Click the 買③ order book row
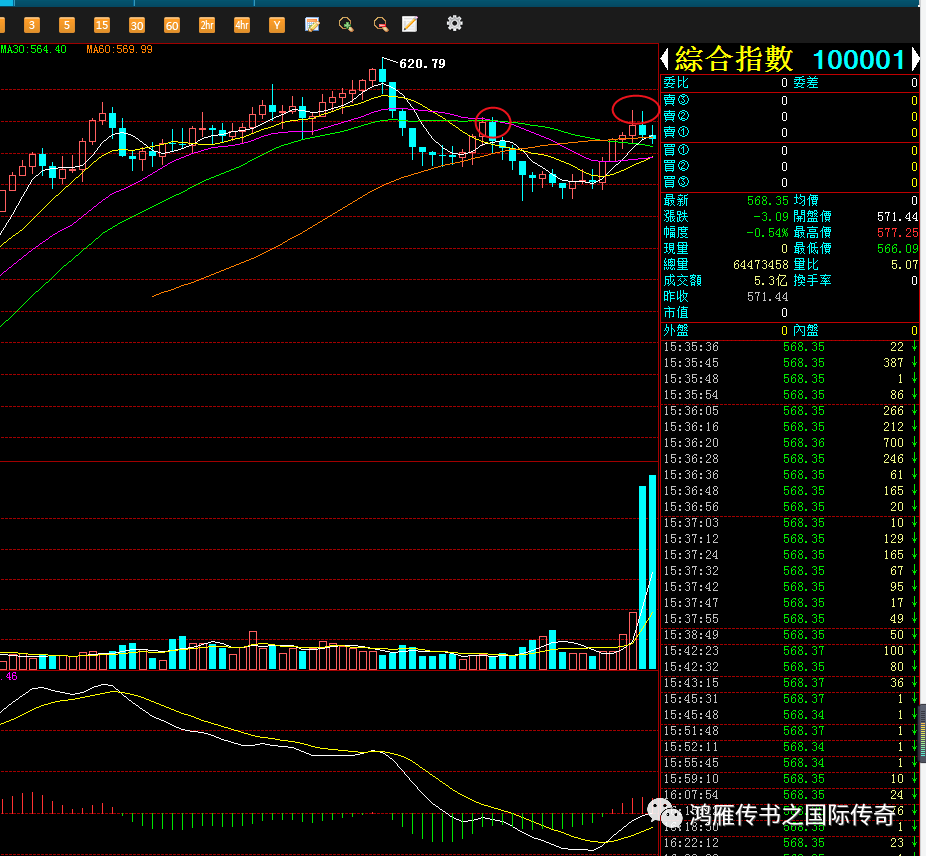Image resolution: width=926 pixels, height=856 pixels. click(x=790, y=183)
